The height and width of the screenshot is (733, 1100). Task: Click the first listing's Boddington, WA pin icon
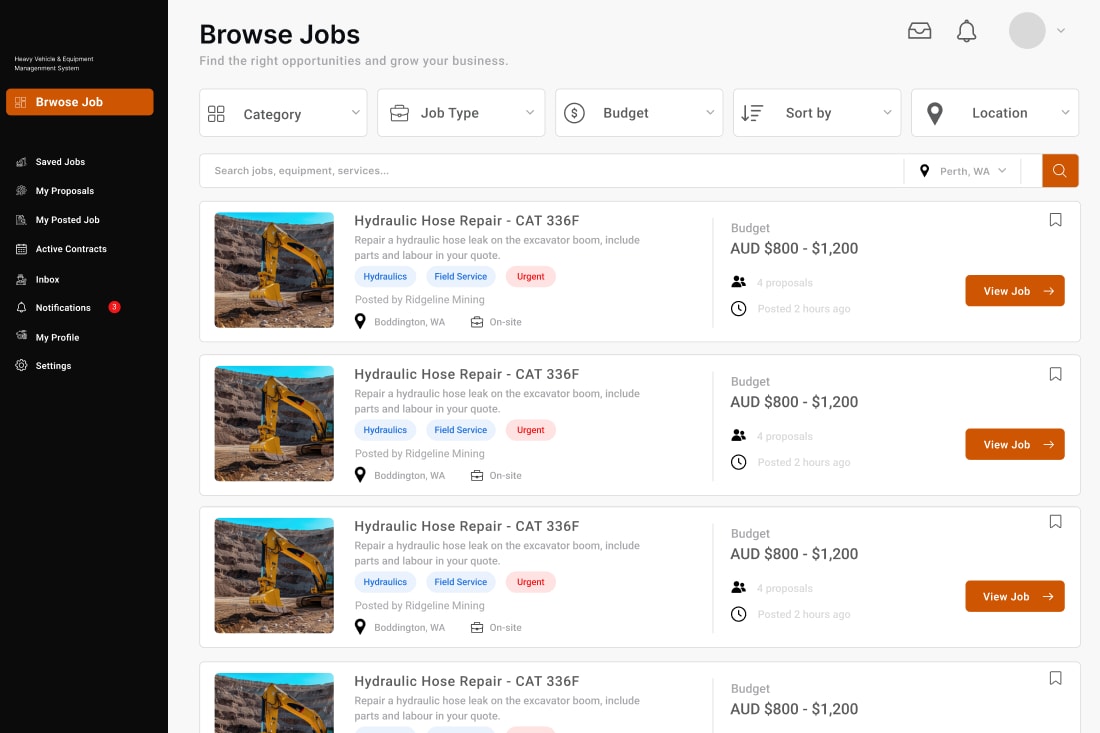360,321
